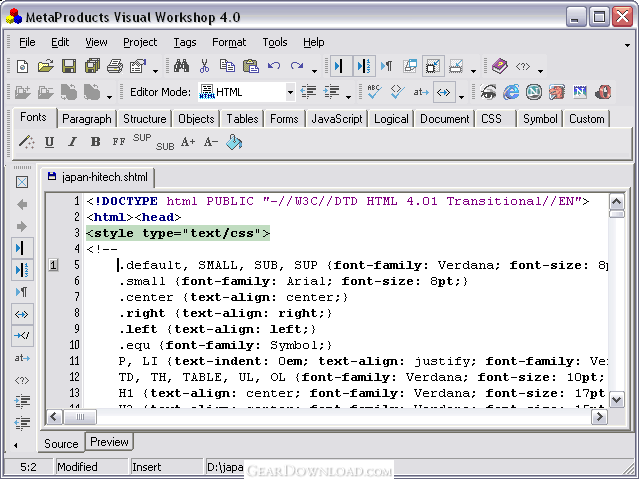Toggle paragraph marks in top toolbar

coord(386,66)
